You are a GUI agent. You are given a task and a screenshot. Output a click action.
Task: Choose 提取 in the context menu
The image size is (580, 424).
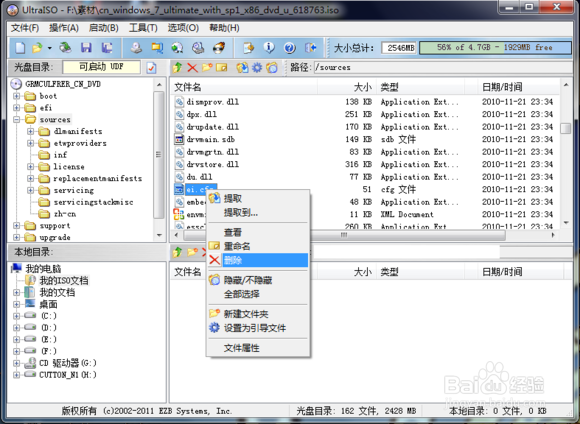[x=258, y=199]
